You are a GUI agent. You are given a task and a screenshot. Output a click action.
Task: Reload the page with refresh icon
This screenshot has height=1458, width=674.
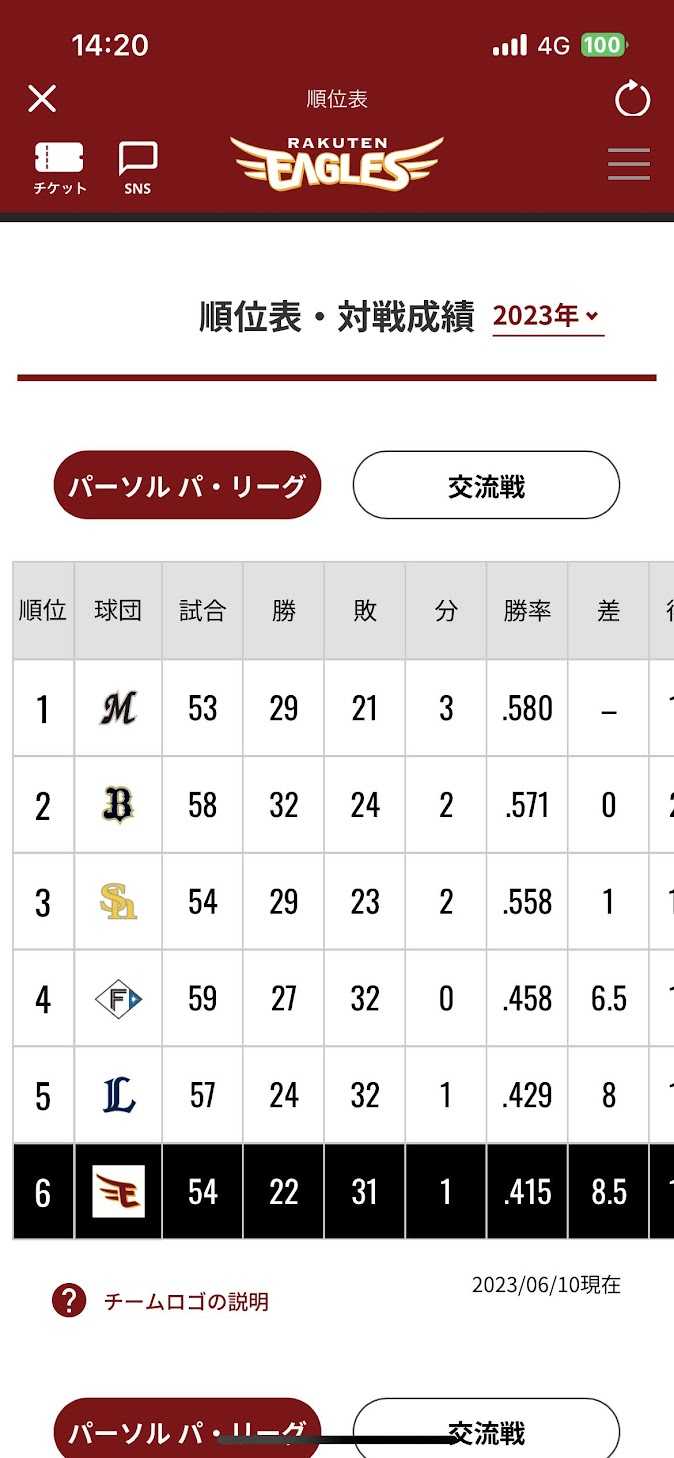(x=632, y=99)
